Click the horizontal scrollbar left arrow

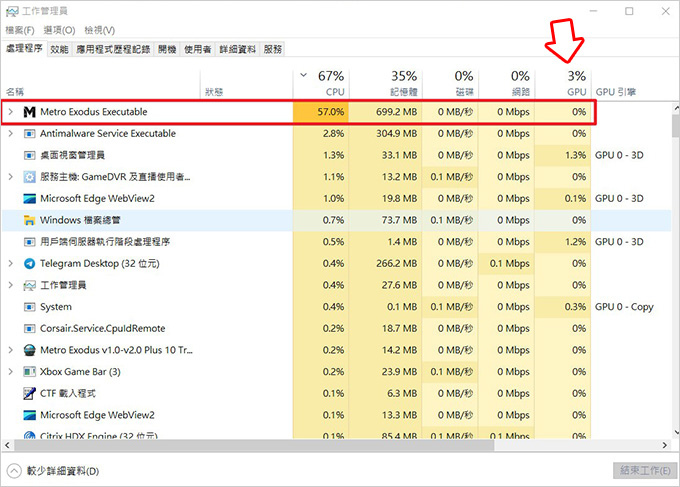pyautogui.click(x=7, y=445)
